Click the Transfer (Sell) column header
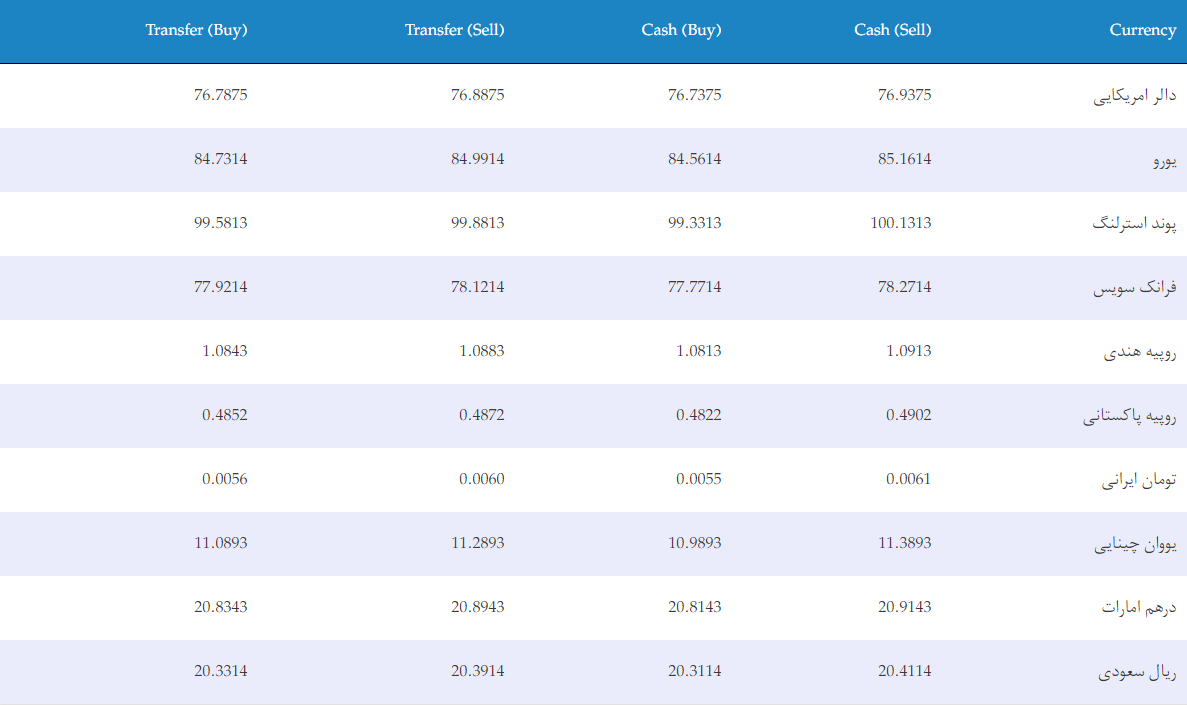 coord(454,30)
